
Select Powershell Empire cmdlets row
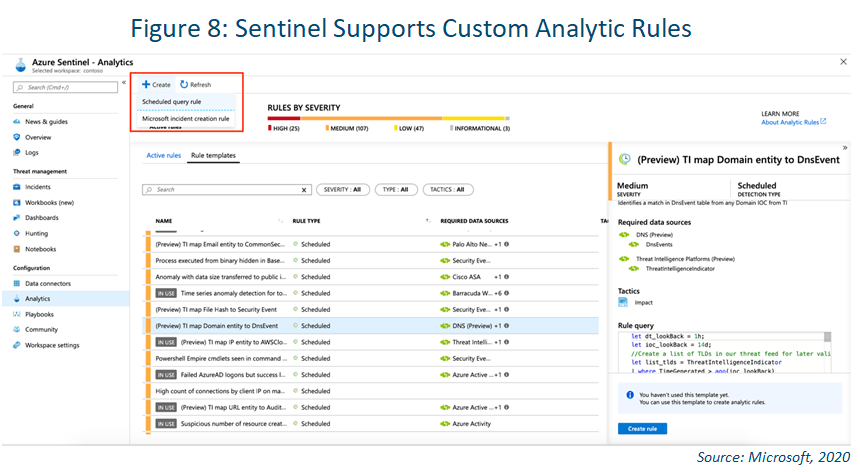[x=371, y=359]
